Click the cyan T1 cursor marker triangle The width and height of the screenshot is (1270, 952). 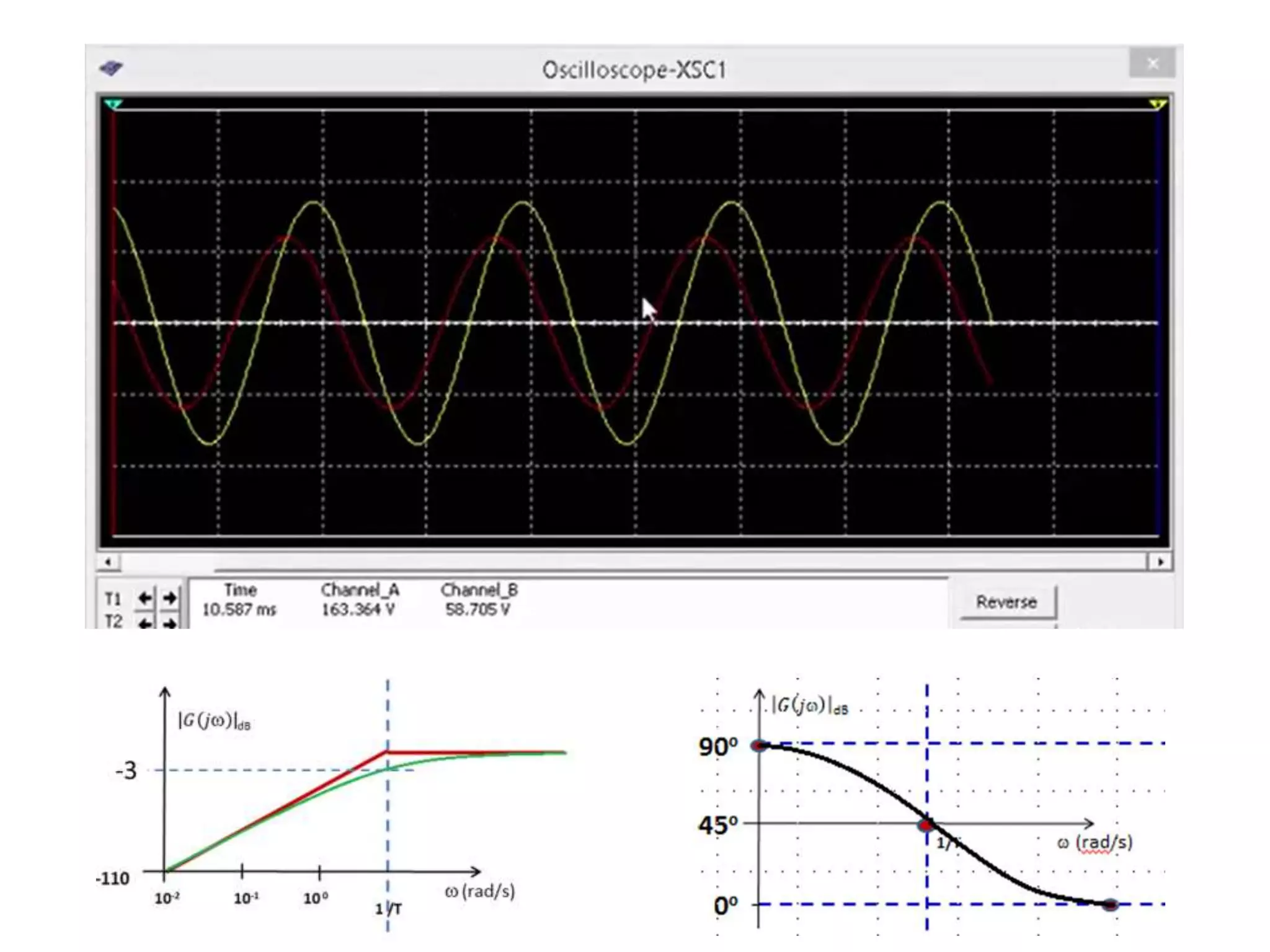(113, 104)
